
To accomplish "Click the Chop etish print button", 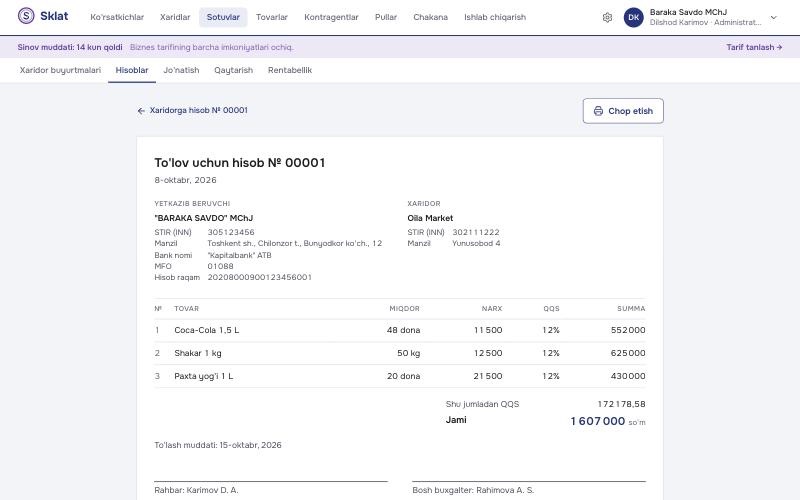I will [623, 111].
